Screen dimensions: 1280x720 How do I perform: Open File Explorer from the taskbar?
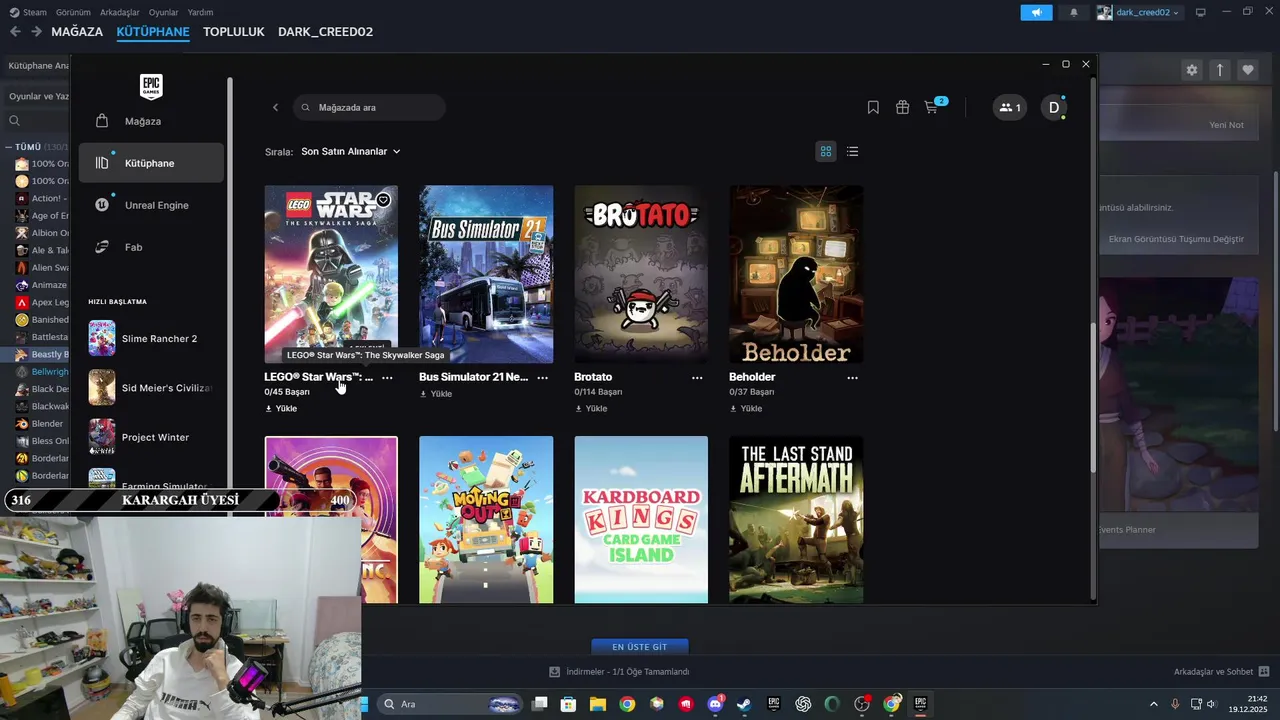tap(597, 704)
